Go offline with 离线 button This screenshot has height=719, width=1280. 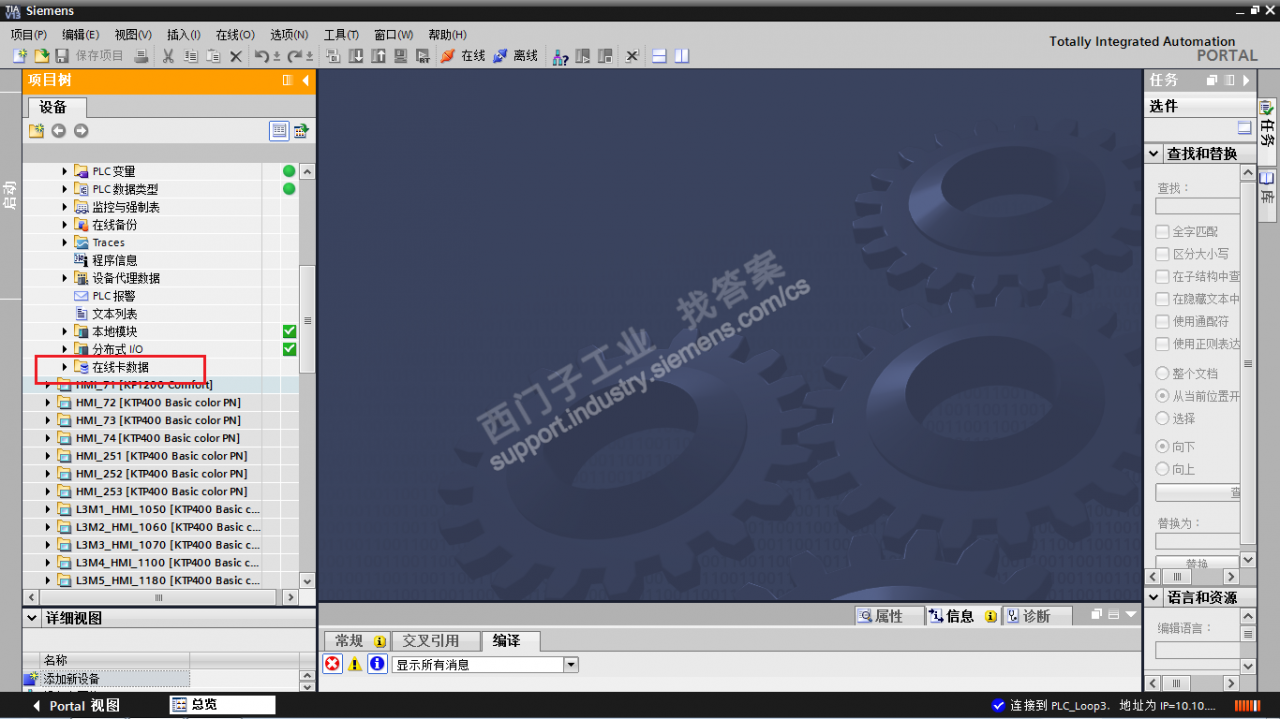pos(515,56)
